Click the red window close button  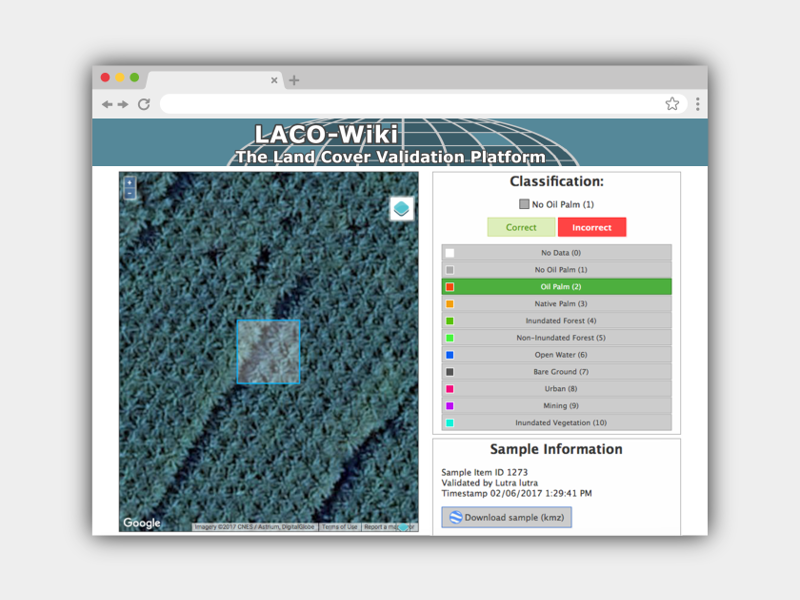(x=105, y=78)
